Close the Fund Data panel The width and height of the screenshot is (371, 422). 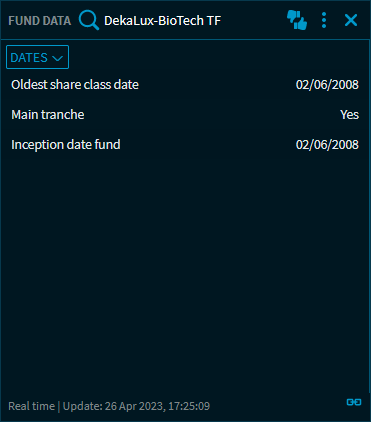(x=351, y=20)
